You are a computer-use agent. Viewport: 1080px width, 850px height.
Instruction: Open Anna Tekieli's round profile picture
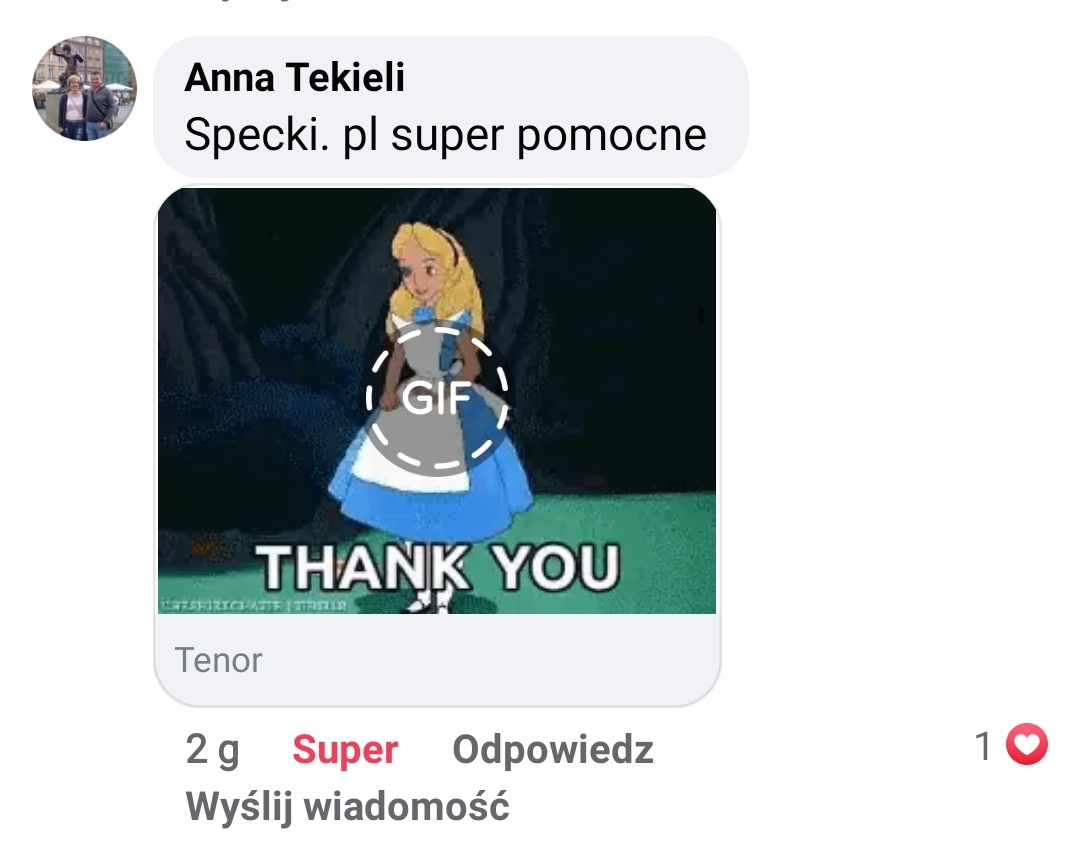tap(84, 88)
